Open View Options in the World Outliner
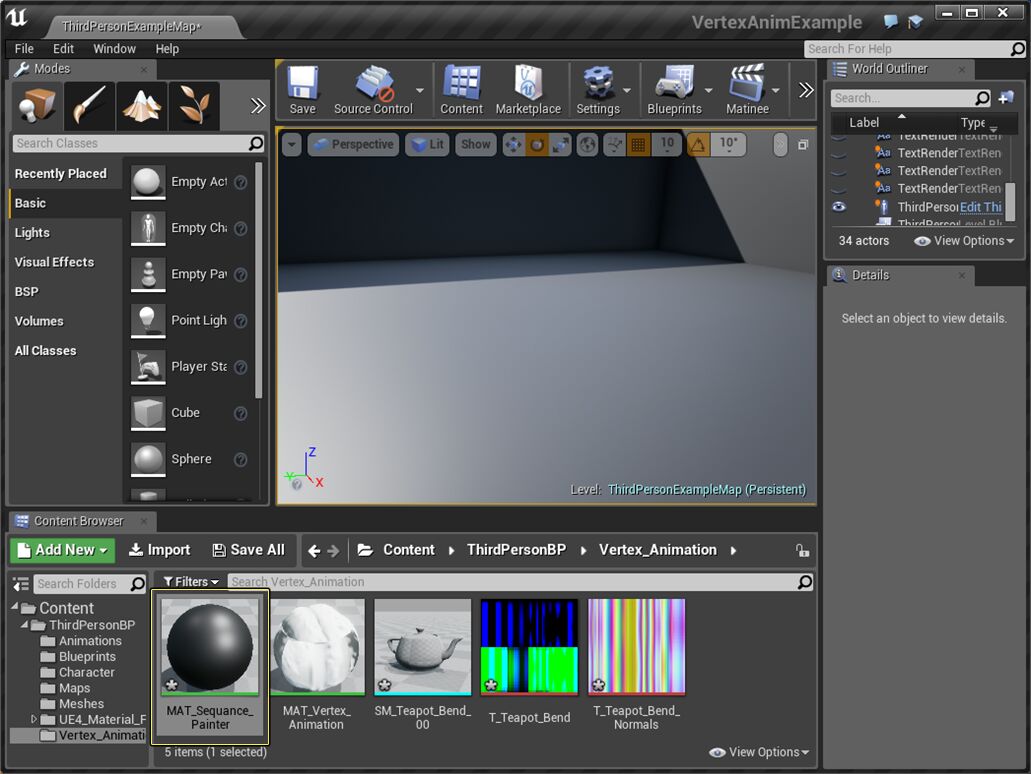The width and height of the screenshot is (1031, 774). point(963,240)
